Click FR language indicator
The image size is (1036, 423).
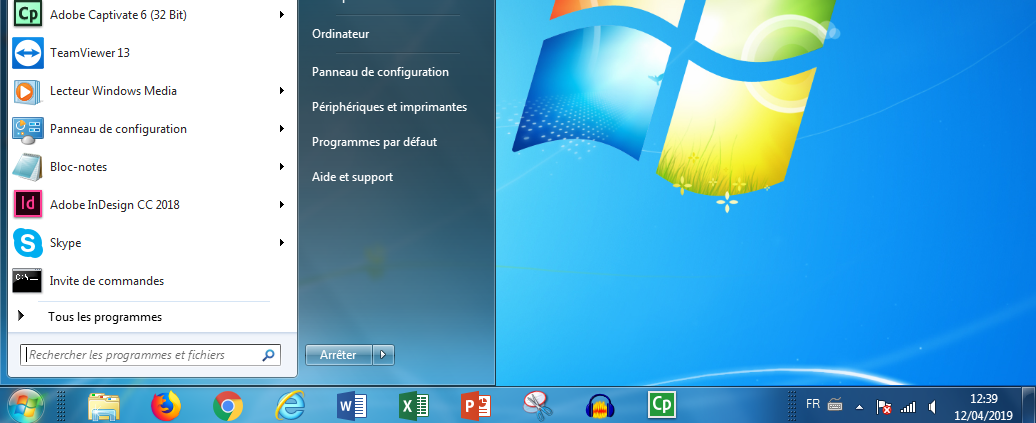point(813,403)
